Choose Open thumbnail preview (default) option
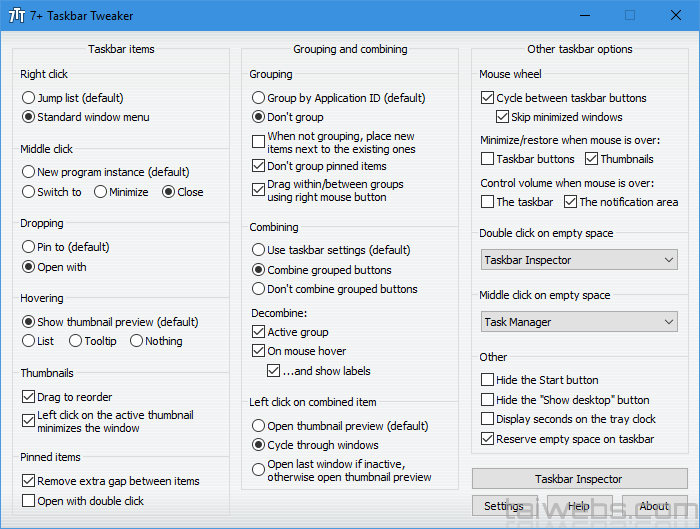 point(259,425)
